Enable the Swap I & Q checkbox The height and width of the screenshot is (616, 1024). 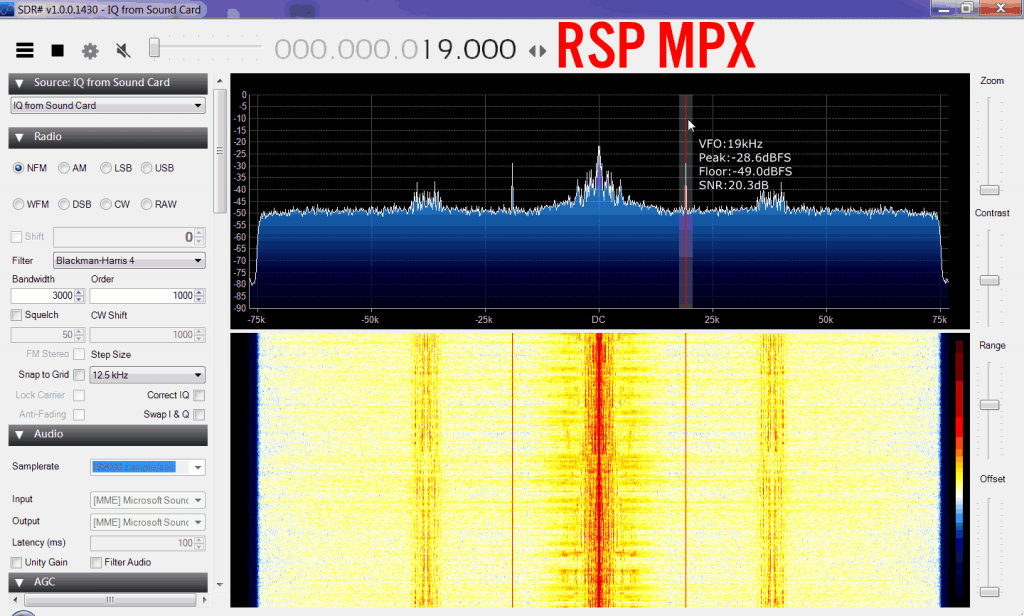(199, 414)
